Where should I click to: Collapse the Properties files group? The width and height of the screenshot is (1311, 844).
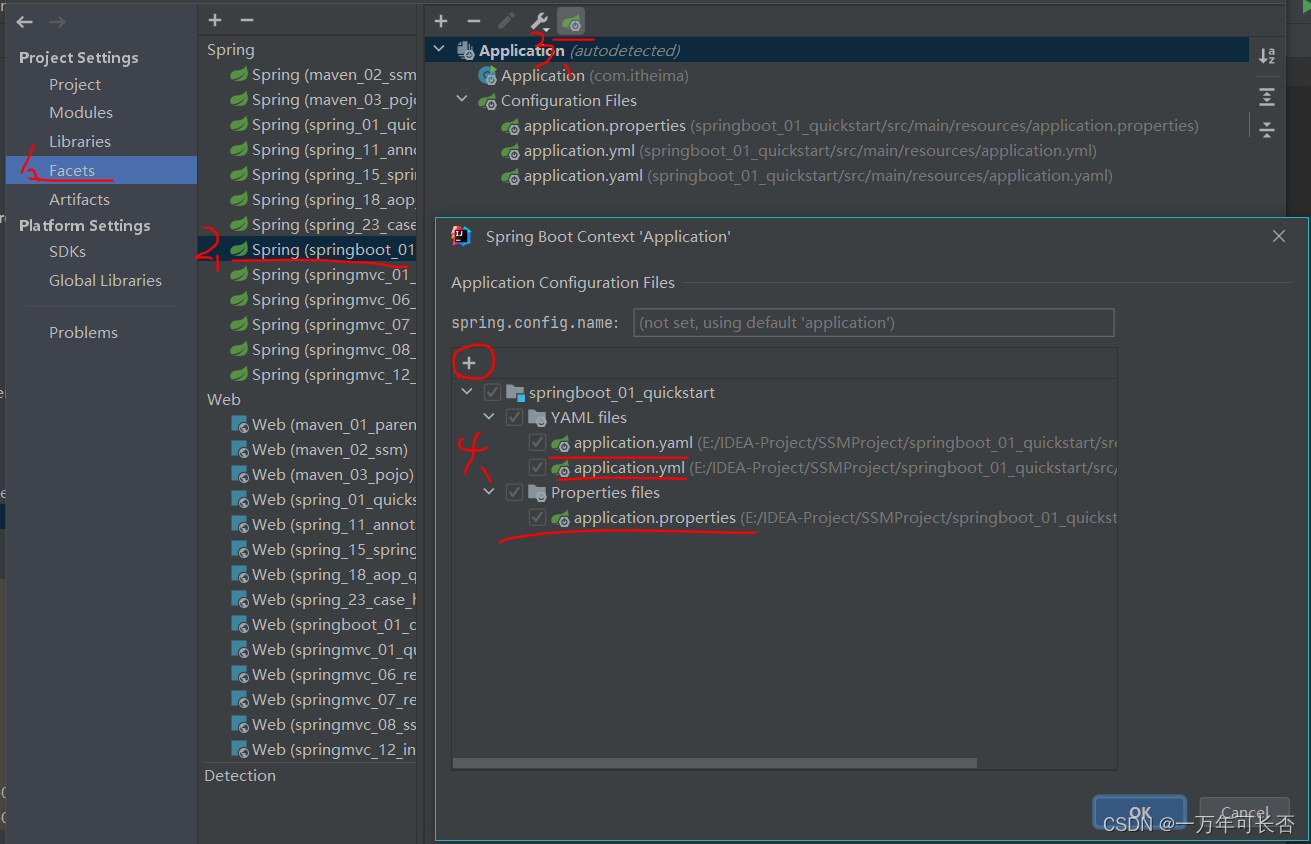pos(489,493)
